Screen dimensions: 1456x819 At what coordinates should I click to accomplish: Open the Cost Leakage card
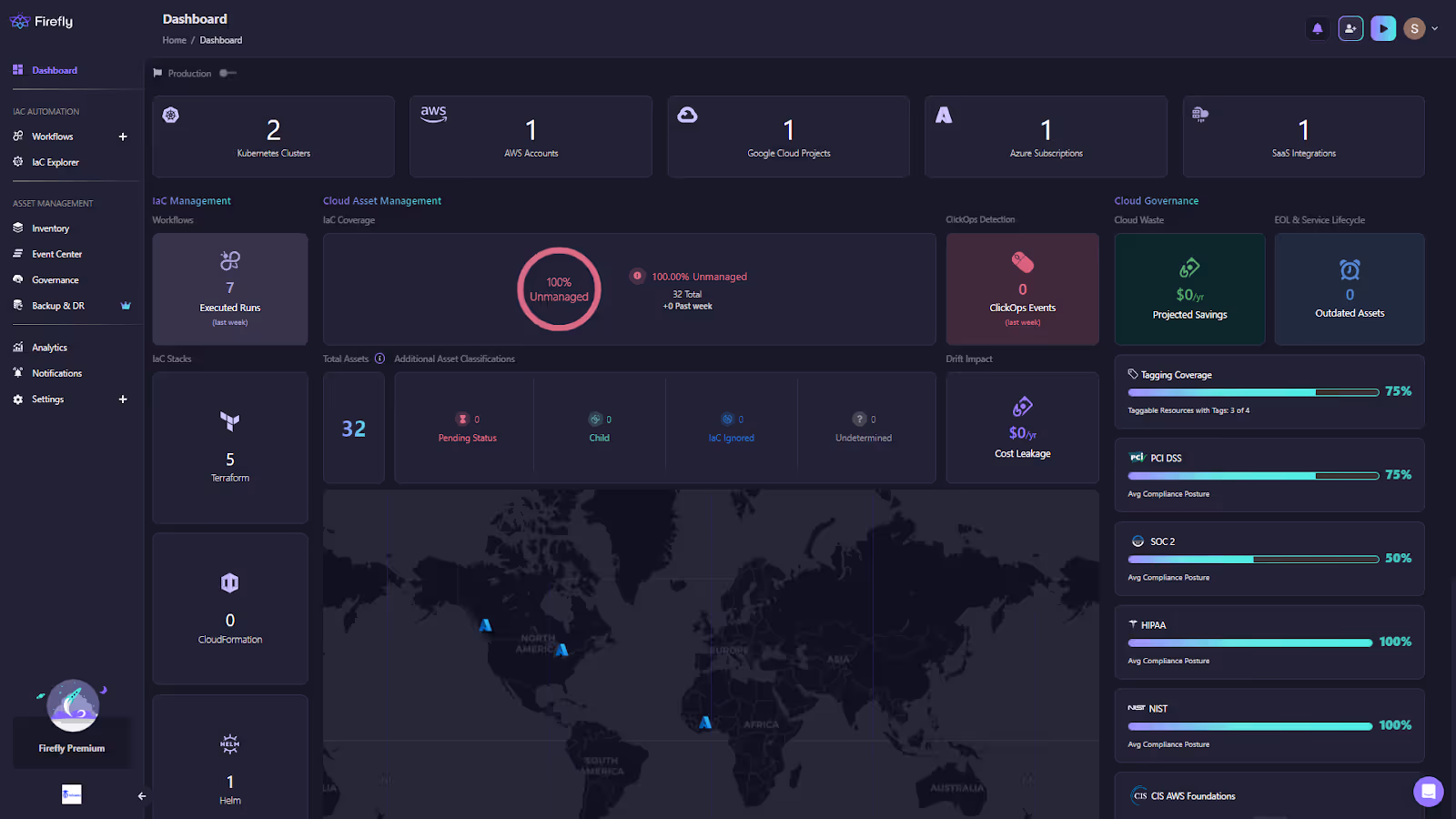(1023, 428)
